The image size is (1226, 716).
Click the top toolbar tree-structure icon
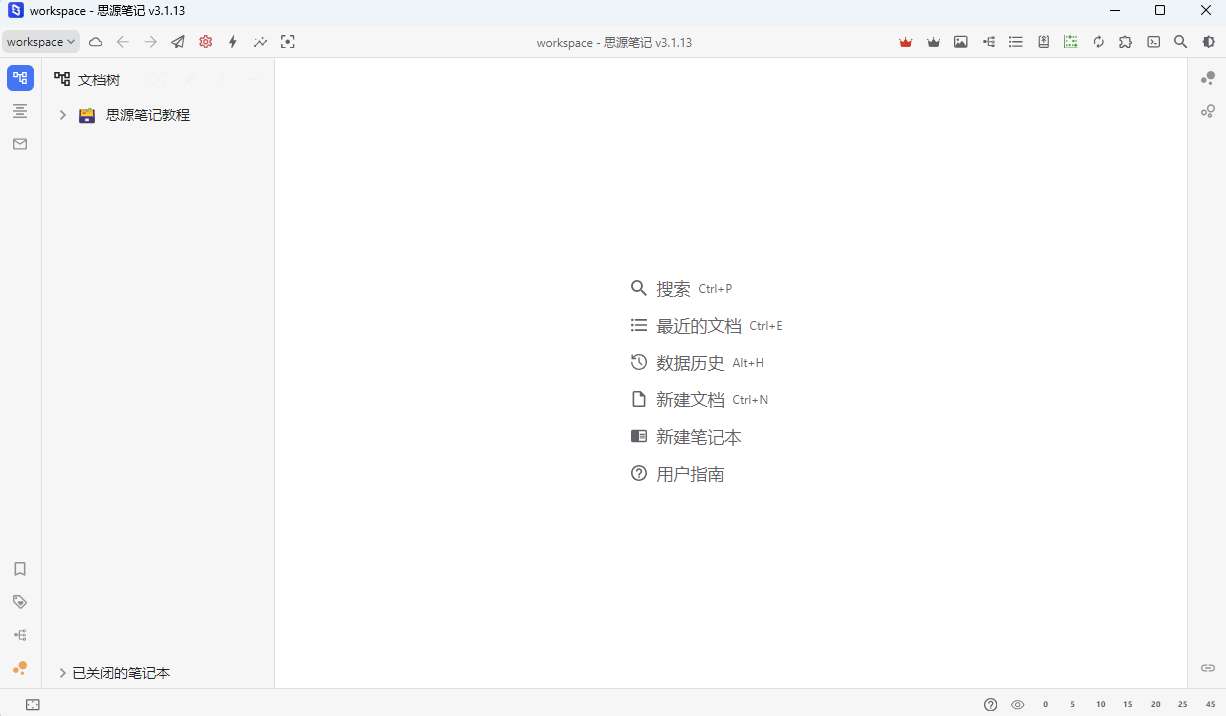click(988, 42)
